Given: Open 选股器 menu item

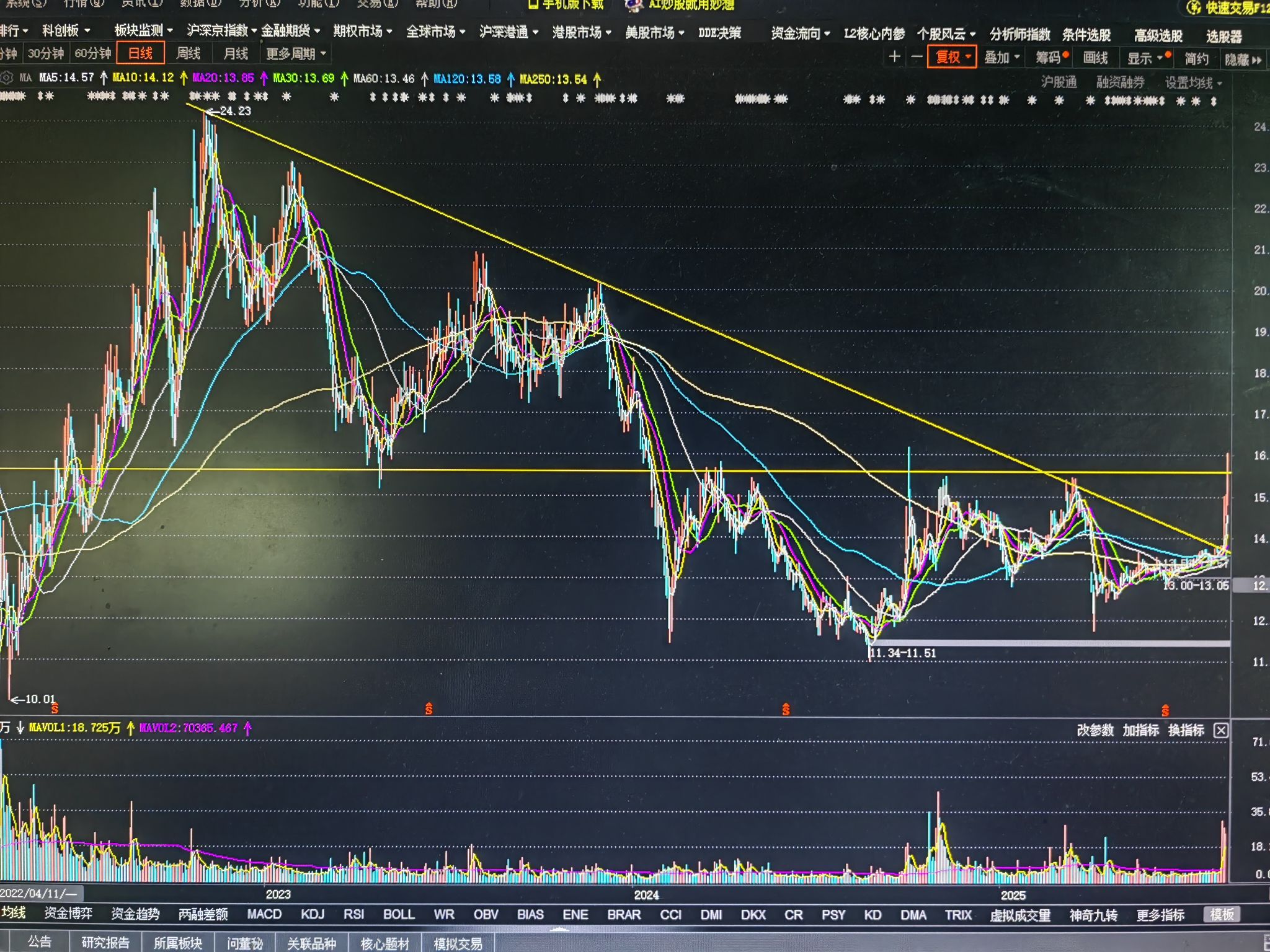Looking at the screenshot, I should [x=1224, y=37].
